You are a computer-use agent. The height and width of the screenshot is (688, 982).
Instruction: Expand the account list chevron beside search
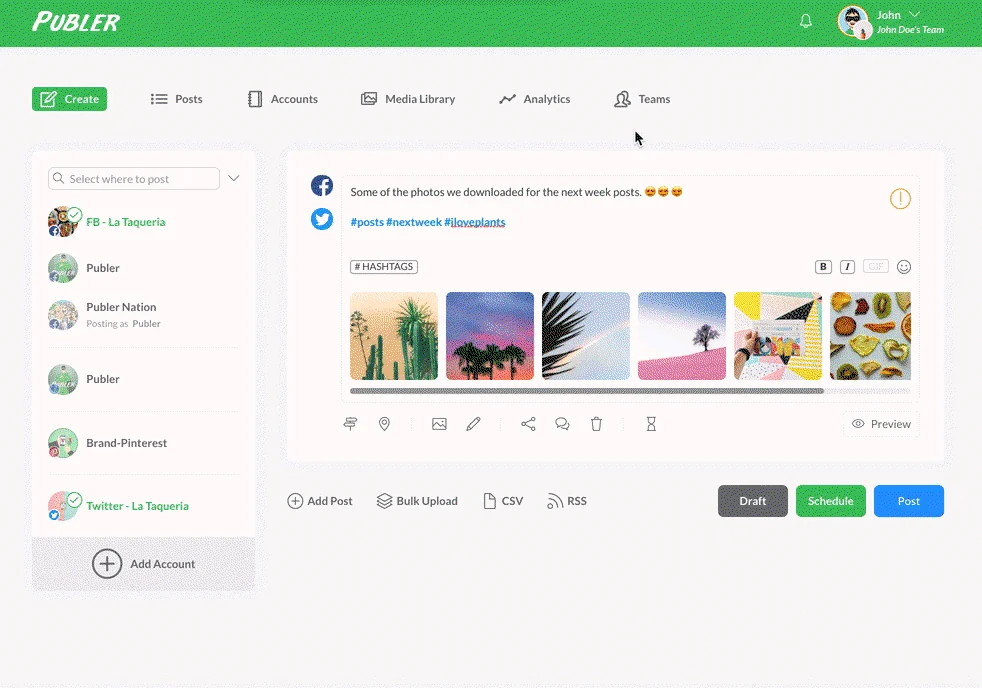(234, 179)
